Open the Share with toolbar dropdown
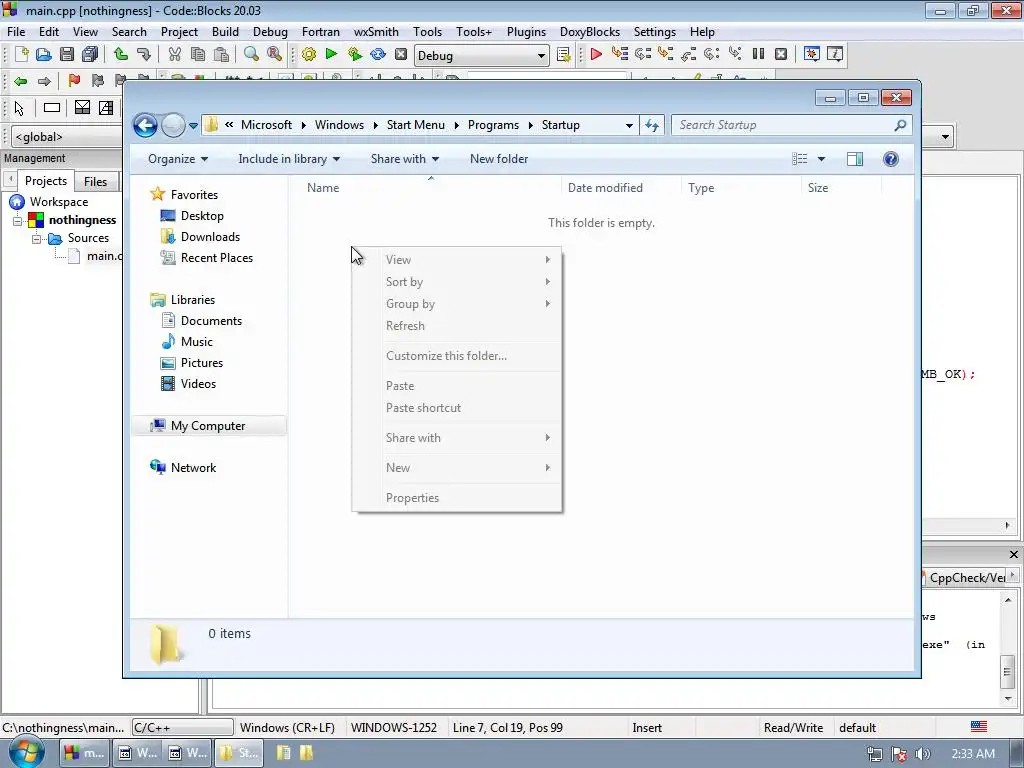The width and height of the screenshot is (1024, 768). pyautogui.click(x=405, y=159)
